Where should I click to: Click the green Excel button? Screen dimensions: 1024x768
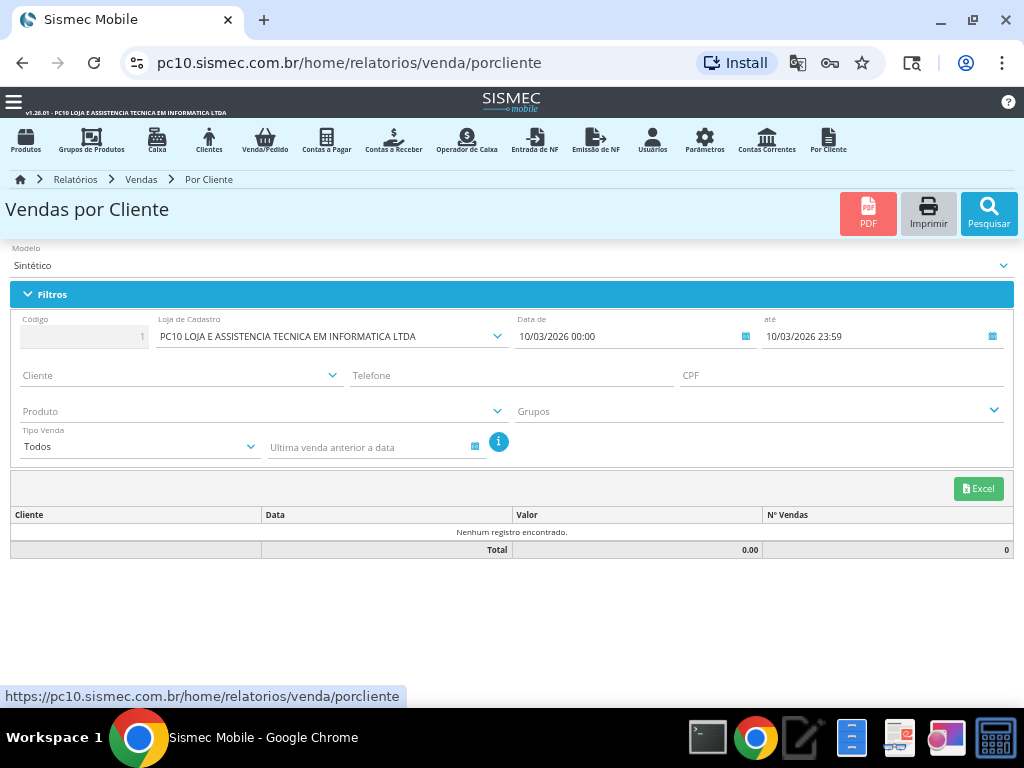click(x=978, y=489)
